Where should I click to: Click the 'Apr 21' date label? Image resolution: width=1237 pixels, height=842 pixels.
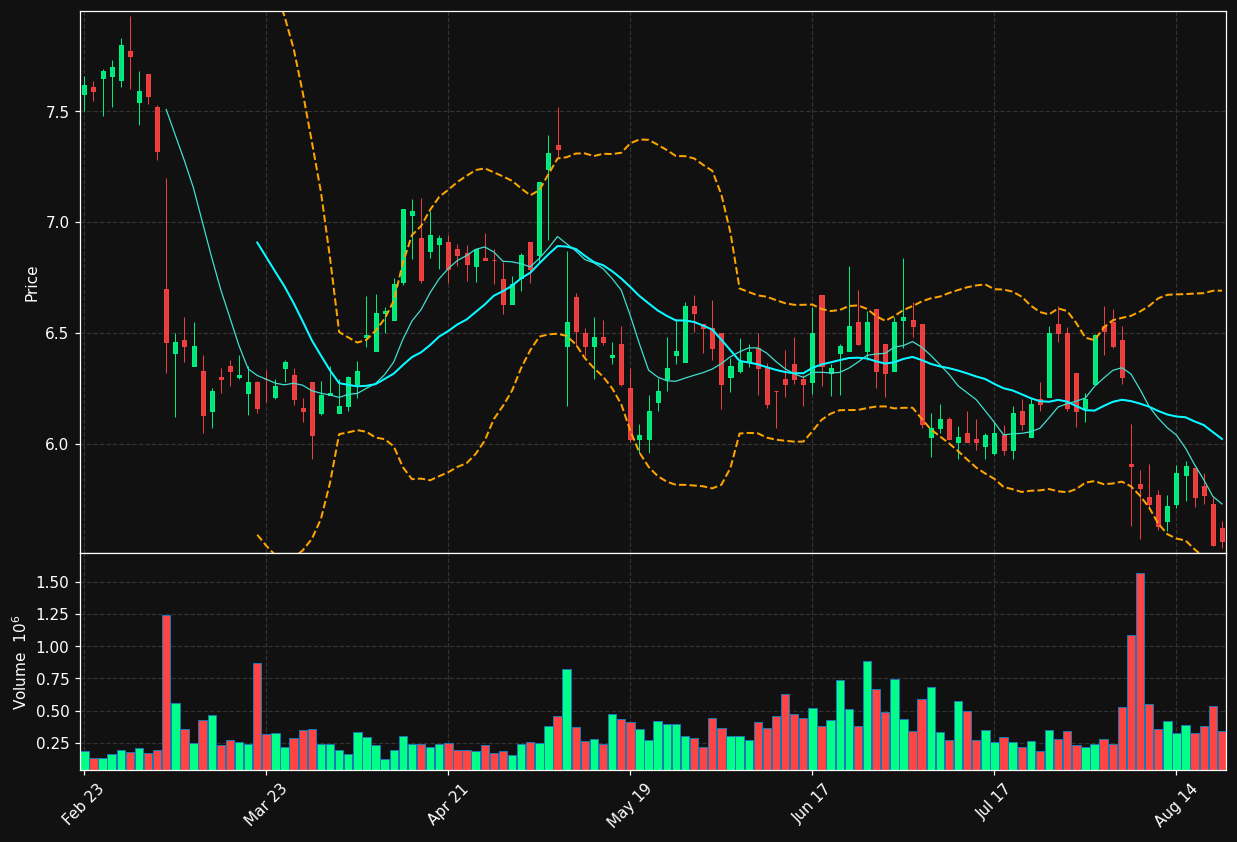[447, 804]
